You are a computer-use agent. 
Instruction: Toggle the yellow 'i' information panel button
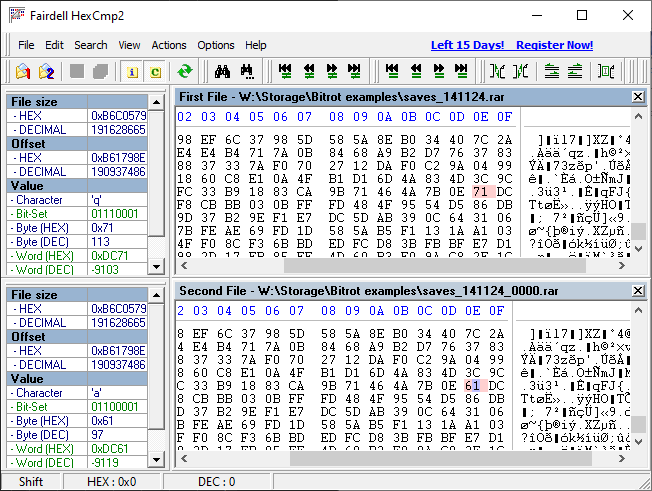tap(132, 72)
